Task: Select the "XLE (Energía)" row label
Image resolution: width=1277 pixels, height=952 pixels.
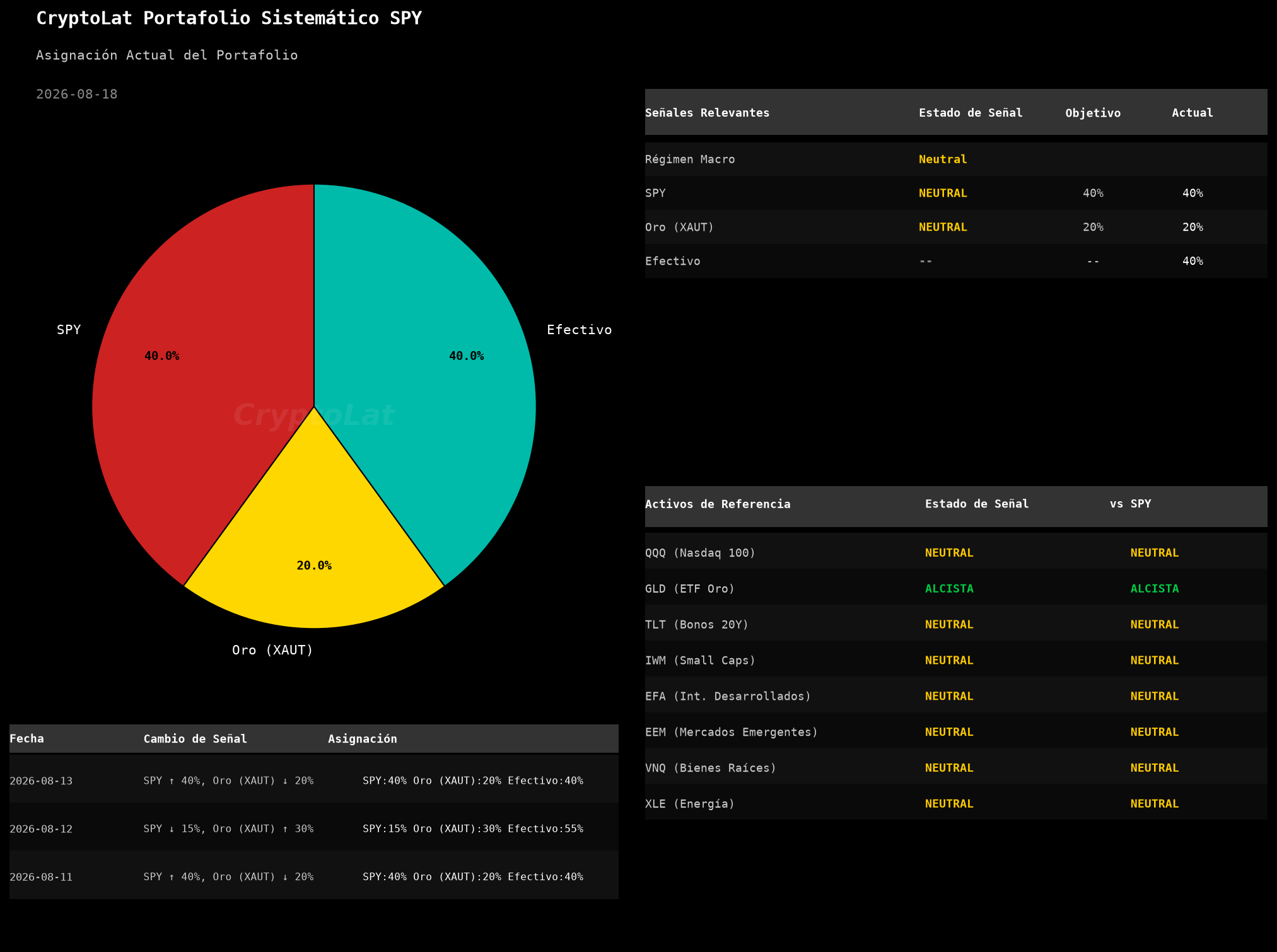Action: pyautogui.click(x=690, y=804)
